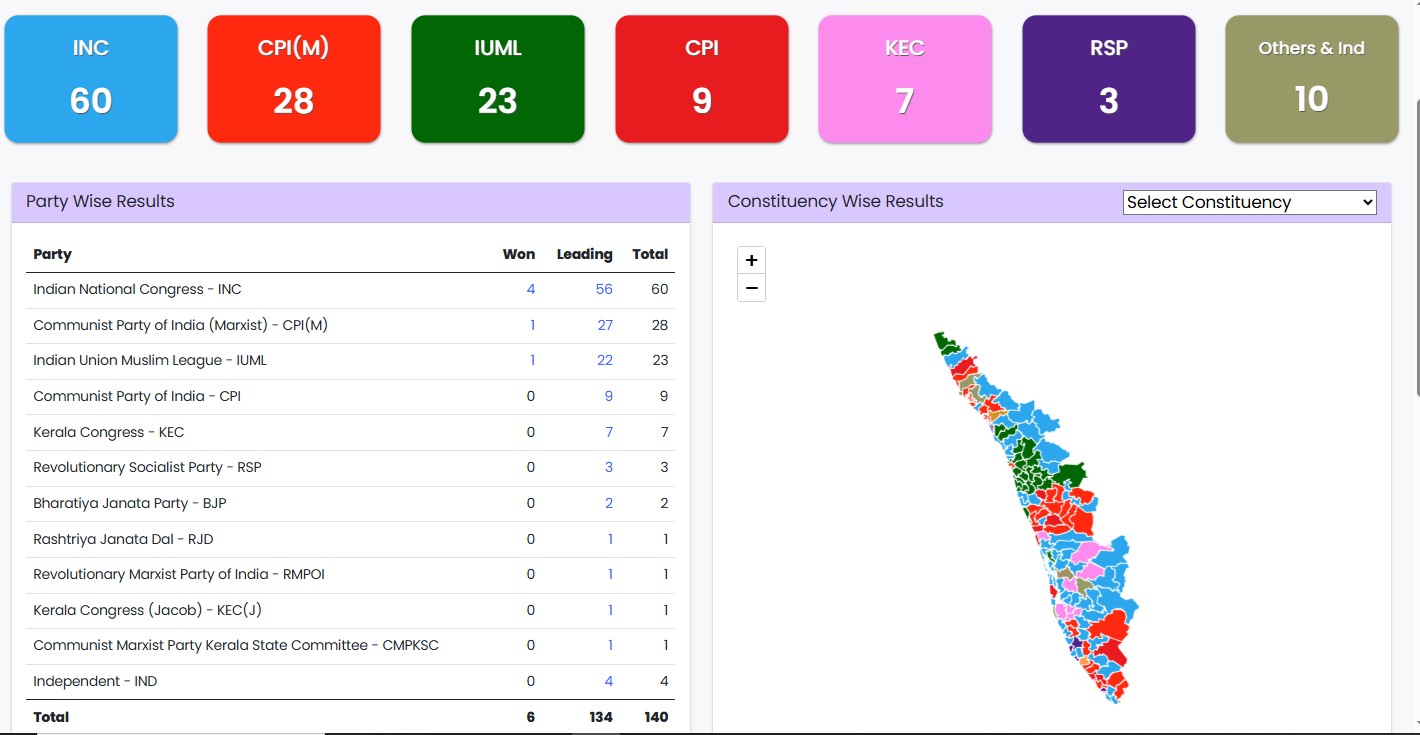
Task: Open Independent leading count 4
Action: [609, 681]
